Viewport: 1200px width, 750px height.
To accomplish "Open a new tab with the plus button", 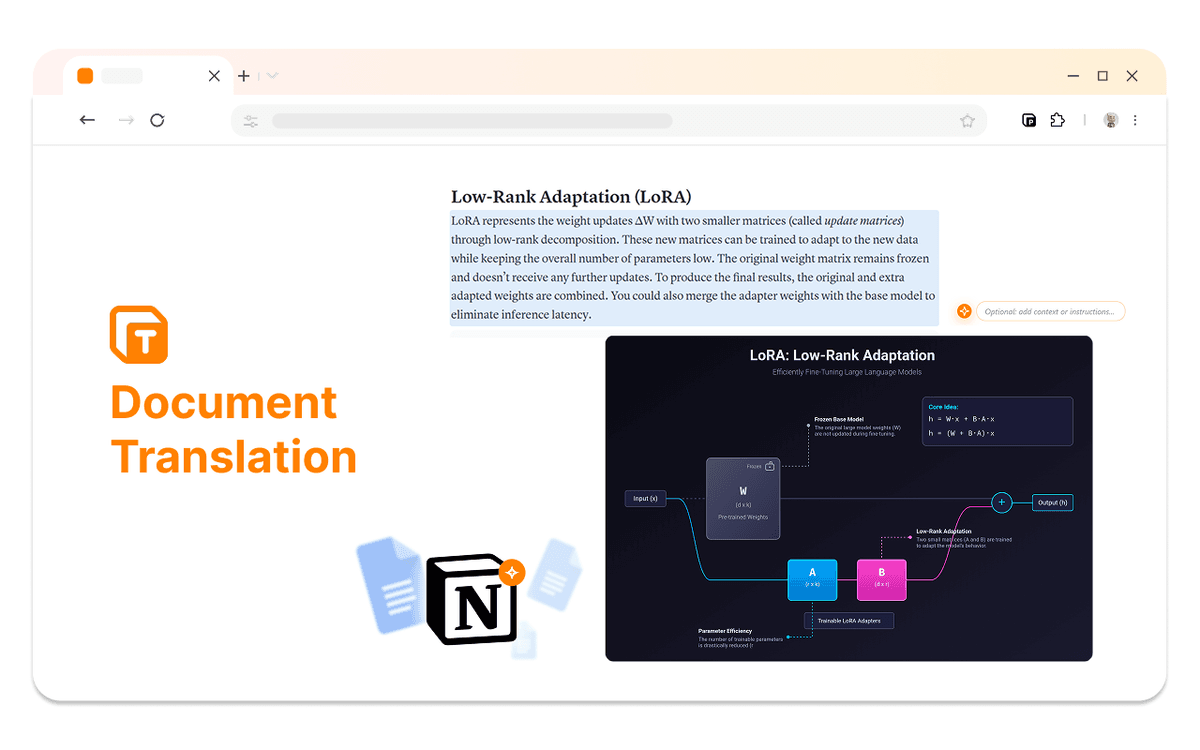I will [243, 75].
